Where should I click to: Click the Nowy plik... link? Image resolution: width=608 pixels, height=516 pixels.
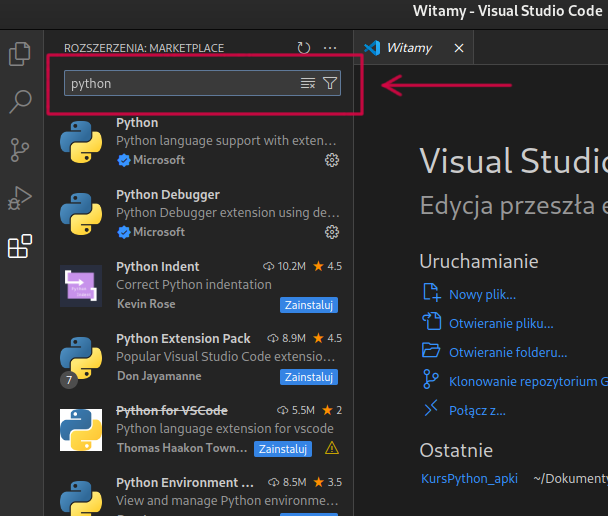click(x=482, y=295)
